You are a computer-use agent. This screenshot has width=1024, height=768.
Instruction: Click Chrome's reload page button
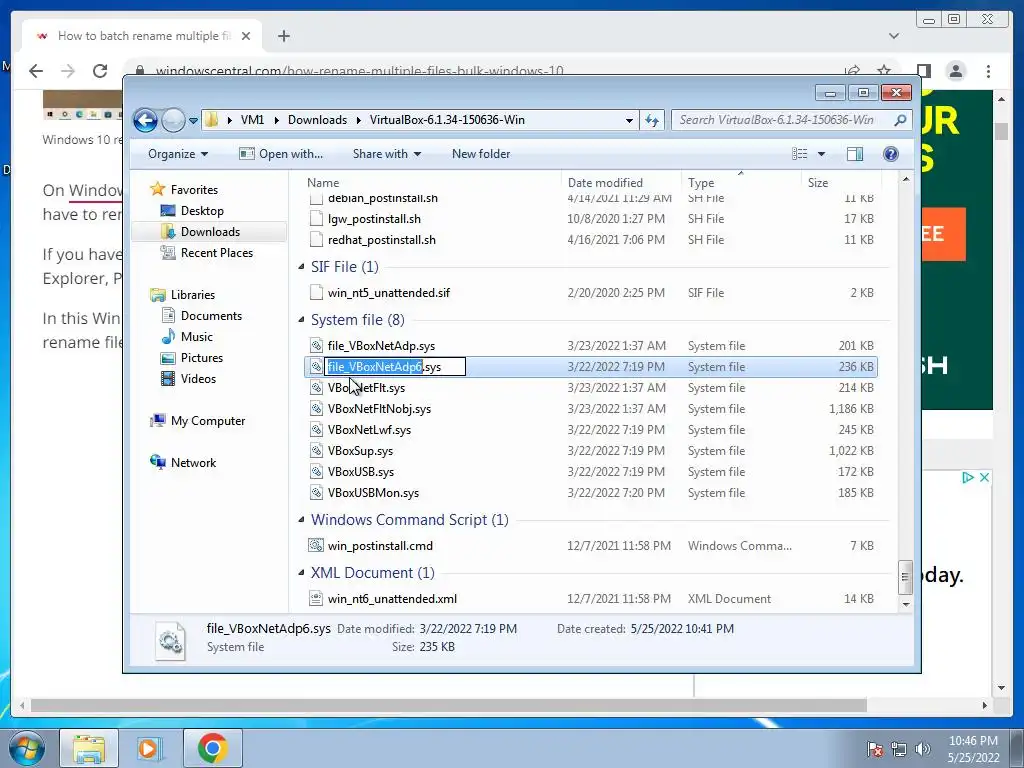tap(100, 71)
